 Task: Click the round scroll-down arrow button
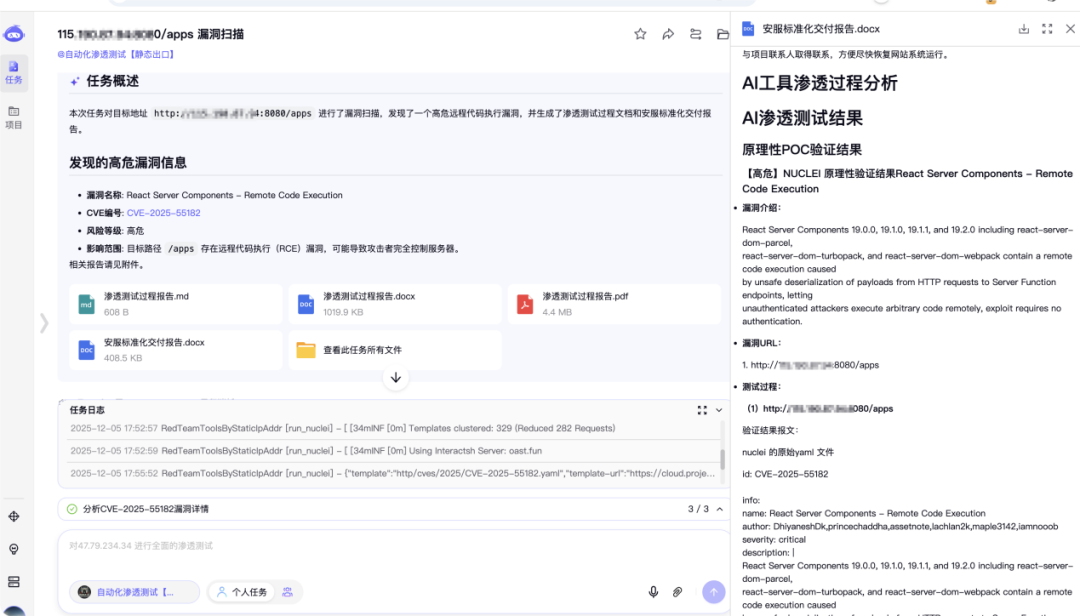click(x=396, y=377)
